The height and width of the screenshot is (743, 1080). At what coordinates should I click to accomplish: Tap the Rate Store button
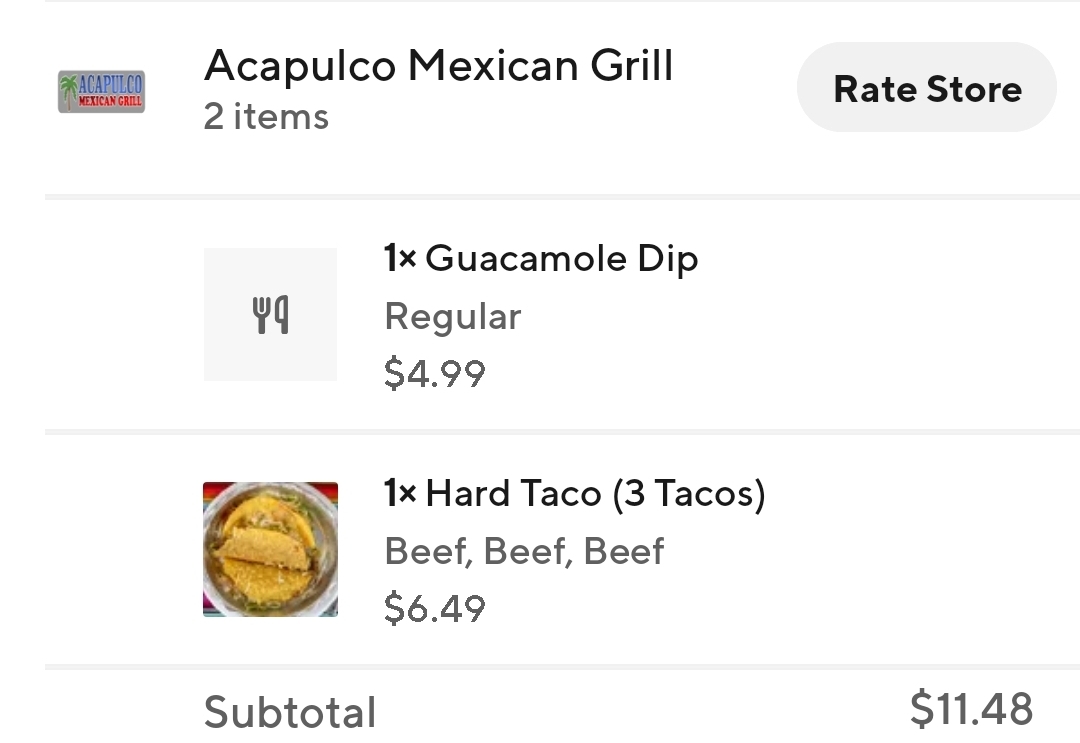click(926, 87)
